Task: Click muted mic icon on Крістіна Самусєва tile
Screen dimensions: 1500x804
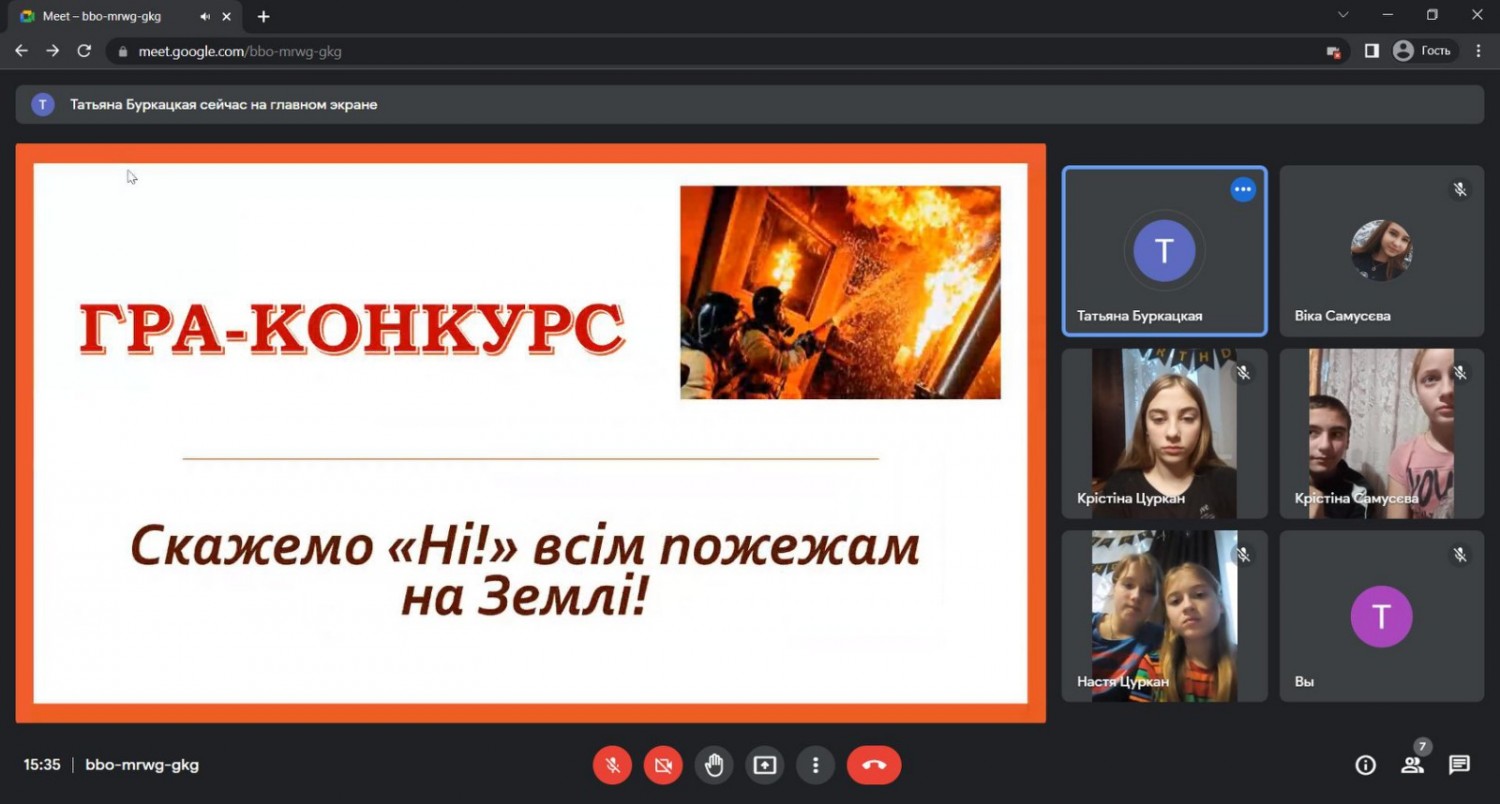Action: [1460, 372]
